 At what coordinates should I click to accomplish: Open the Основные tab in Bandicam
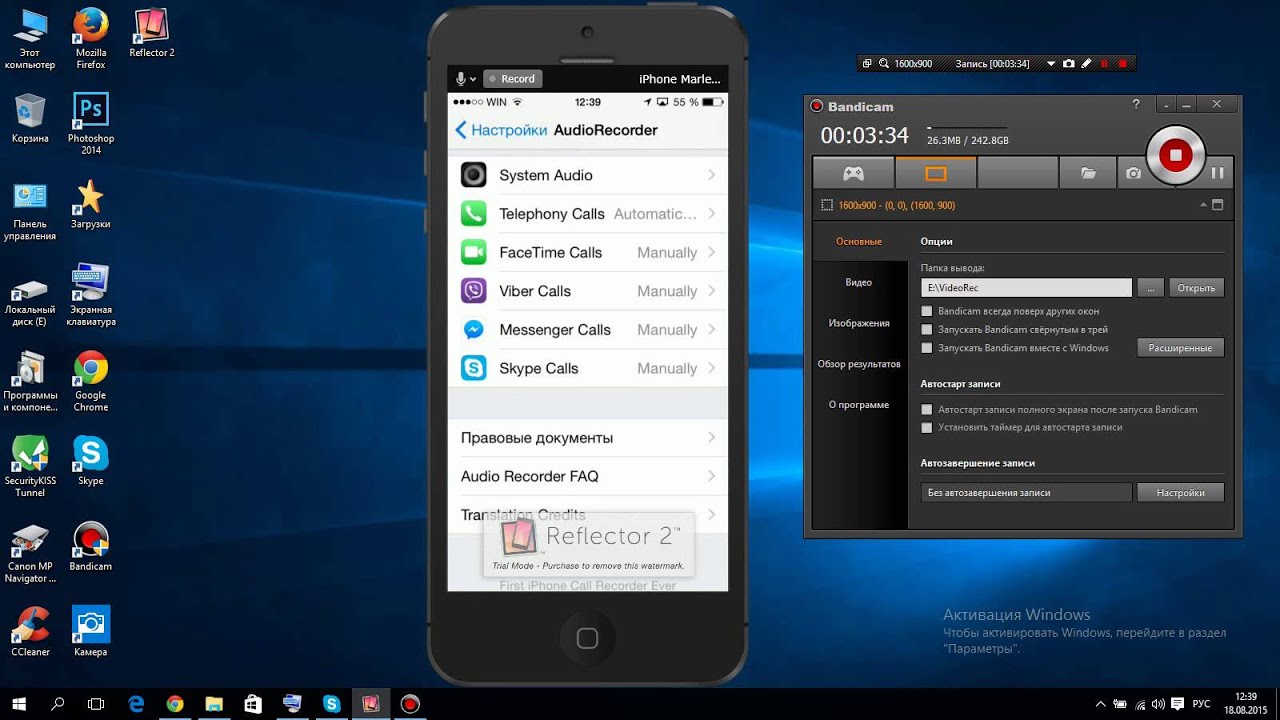coord(859,242)
